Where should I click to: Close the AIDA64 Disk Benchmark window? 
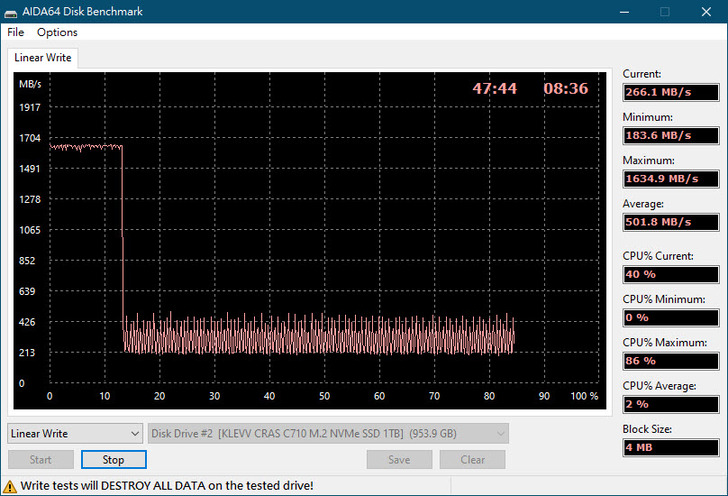(706, 12)
